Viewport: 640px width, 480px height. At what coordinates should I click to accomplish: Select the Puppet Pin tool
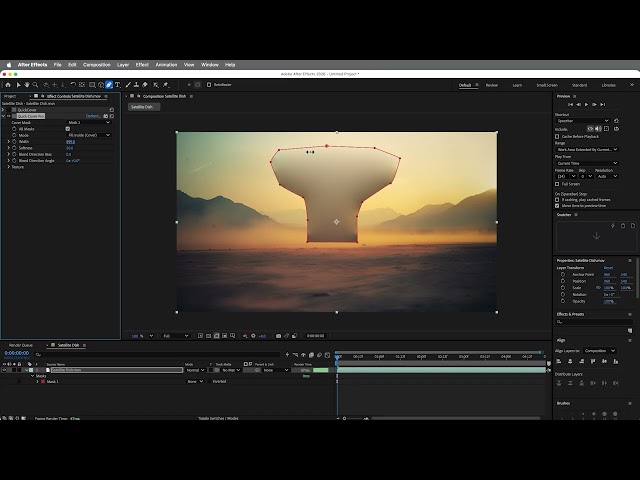166,85
